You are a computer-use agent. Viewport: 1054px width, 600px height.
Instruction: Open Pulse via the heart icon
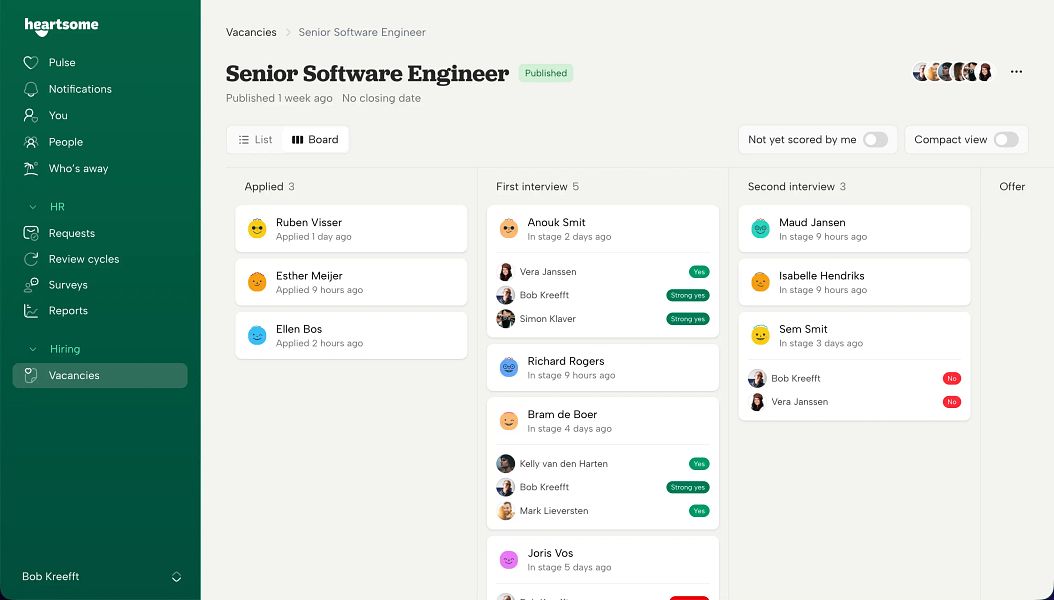click(30, 62)
